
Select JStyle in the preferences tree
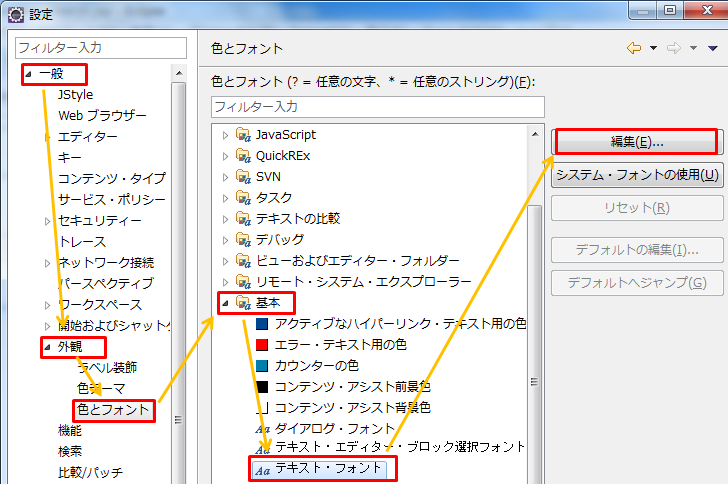click(x=75, y=95)
